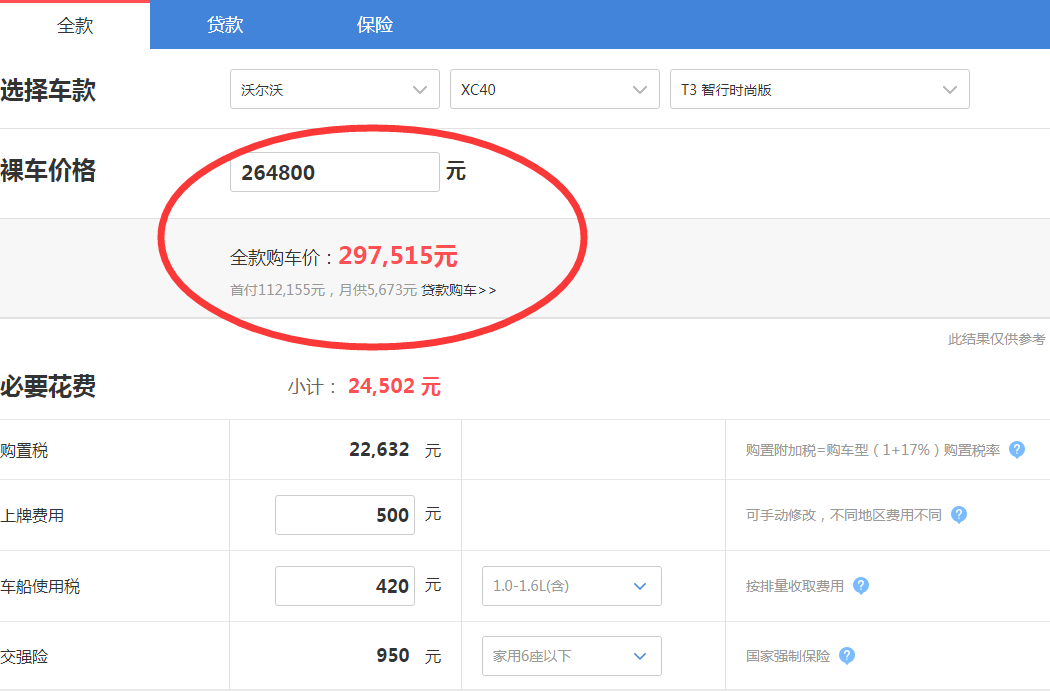Click the 950 交强险 amount
The width and height of the screenshot is (1050, 691).
pos(392,656)
